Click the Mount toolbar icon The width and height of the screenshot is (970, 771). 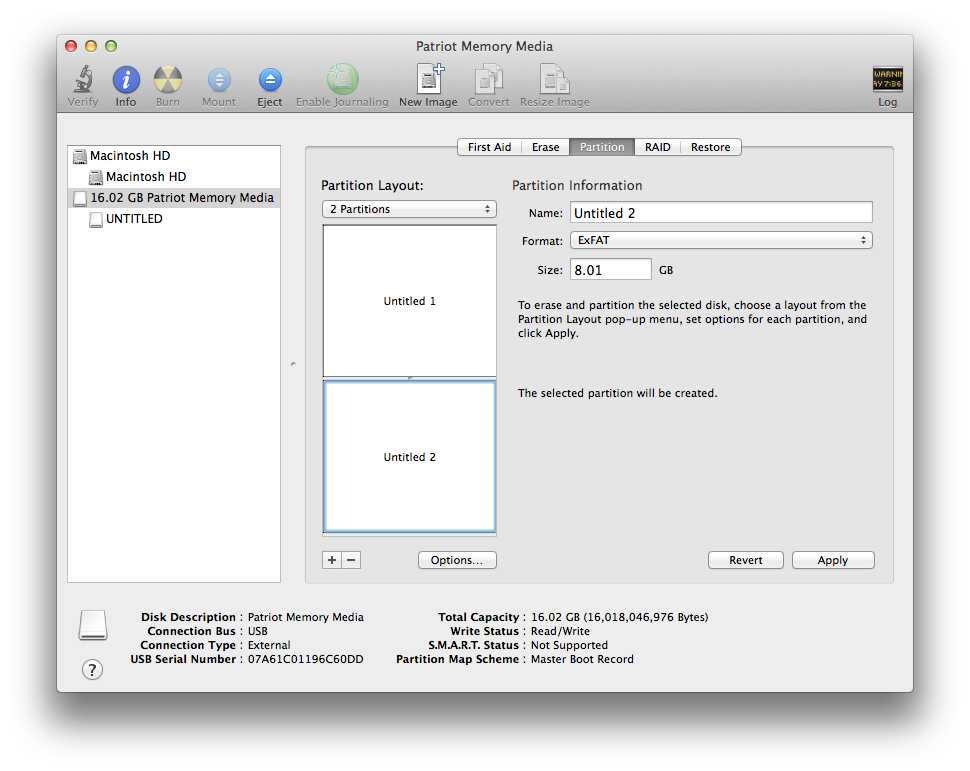pyautogui.click(x=219, y=80)
